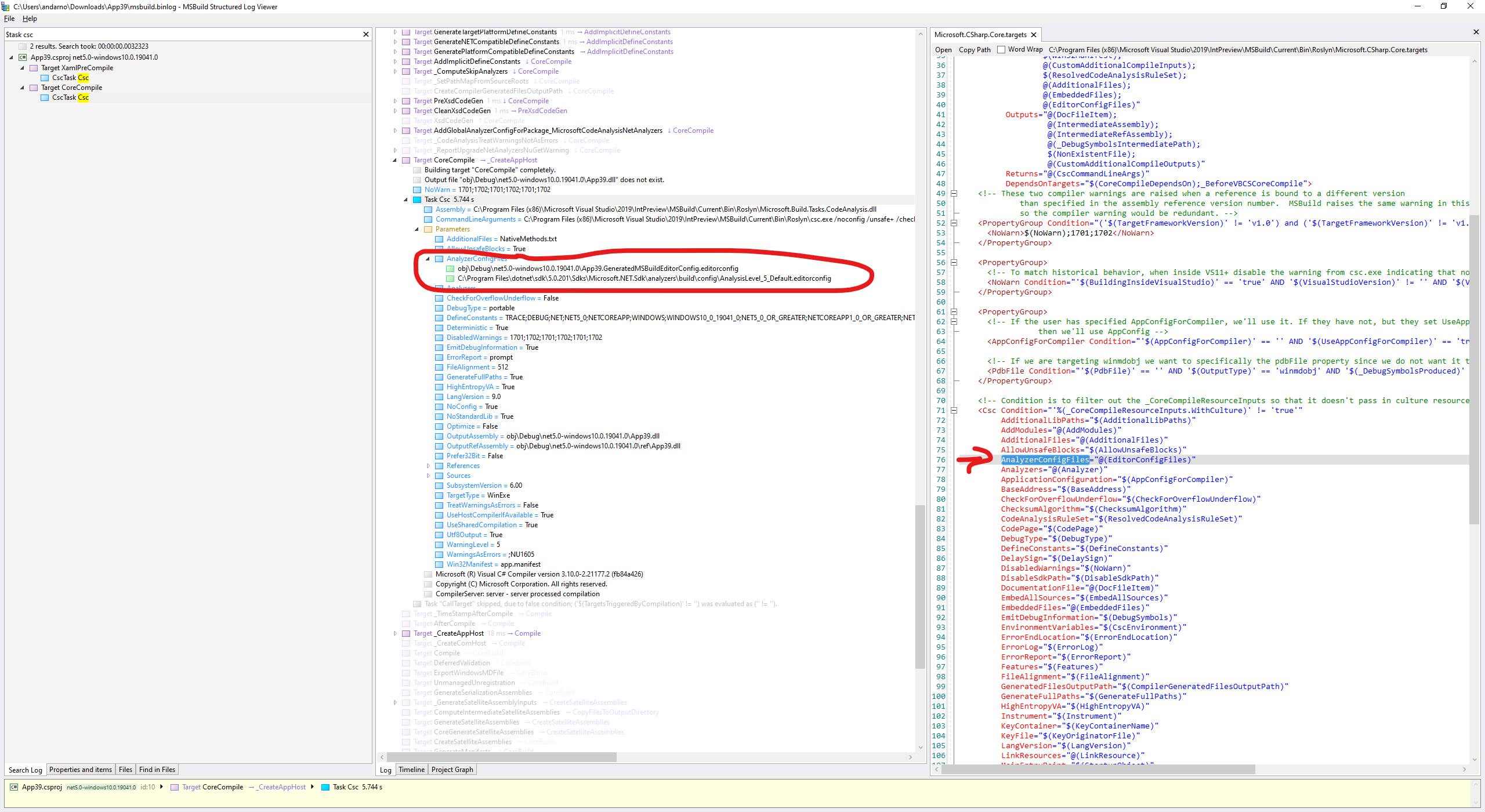Click the message icon beside Output file does not exist
1485x812 pixels.
tap(417, 180)
